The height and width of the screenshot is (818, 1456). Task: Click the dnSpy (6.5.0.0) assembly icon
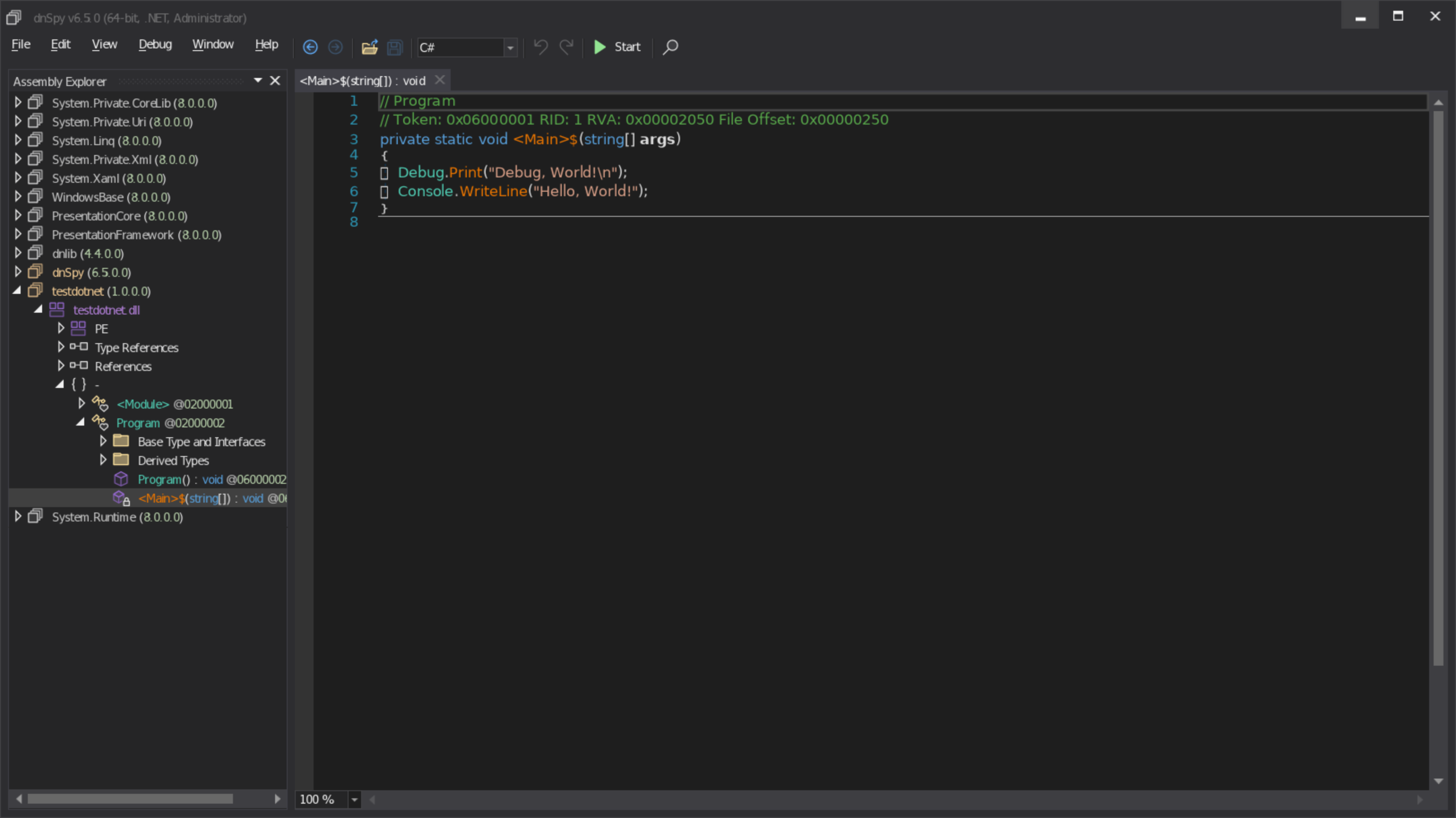35,271
